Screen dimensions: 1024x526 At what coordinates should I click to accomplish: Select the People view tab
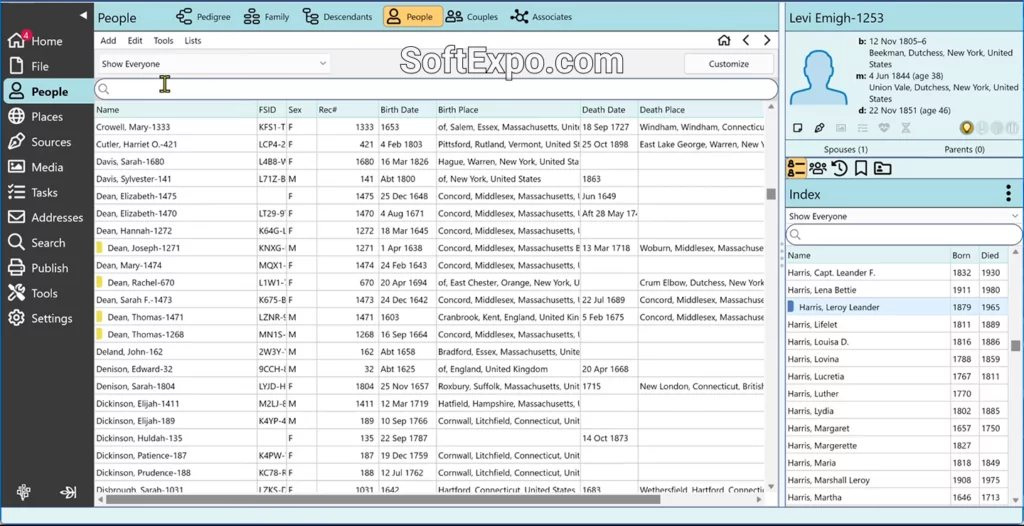(x=413, y=17)
